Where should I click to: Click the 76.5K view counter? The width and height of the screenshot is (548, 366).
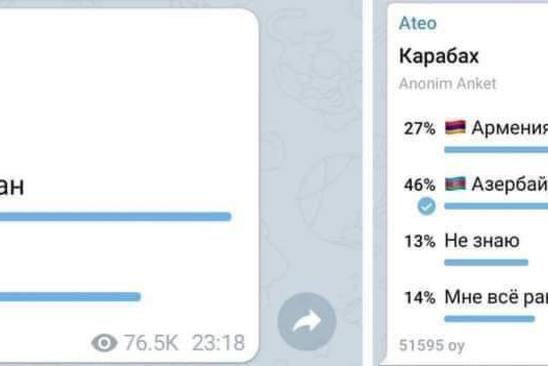151,343
